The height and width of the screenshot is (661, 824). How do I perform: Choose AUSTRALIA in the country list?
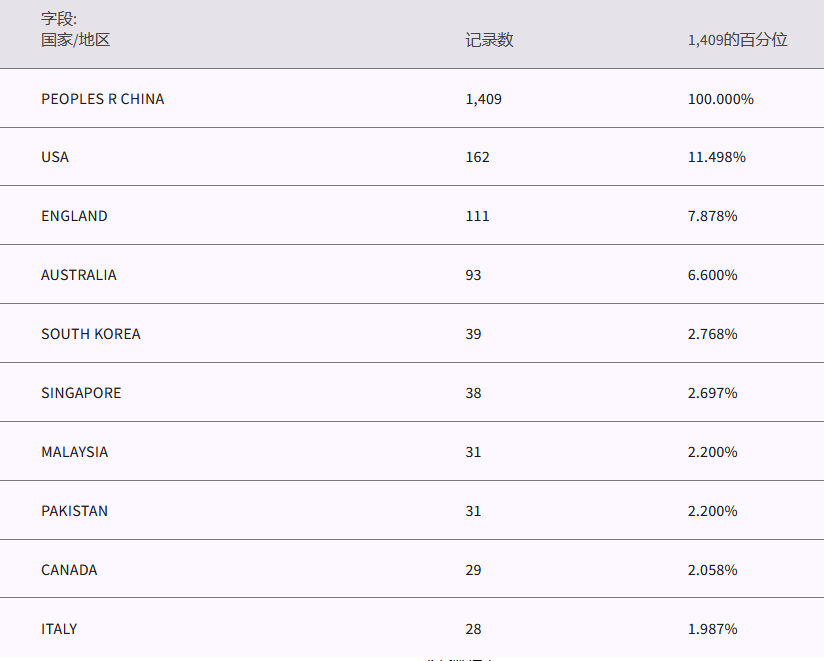pos(78,275)
